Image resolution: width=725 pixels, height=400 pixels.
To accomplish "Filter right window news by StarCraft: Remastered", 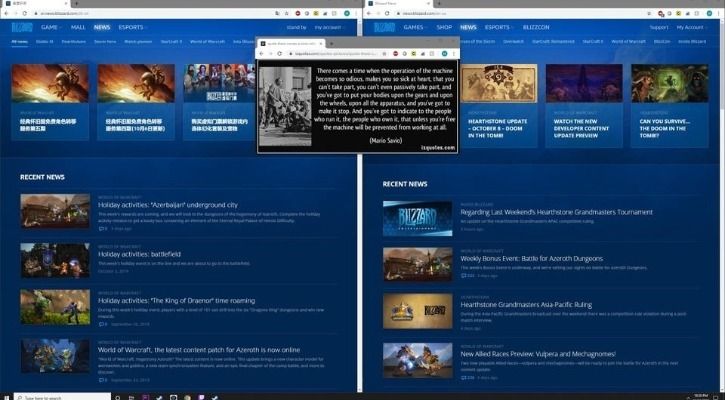I will [x=553, y=42].
